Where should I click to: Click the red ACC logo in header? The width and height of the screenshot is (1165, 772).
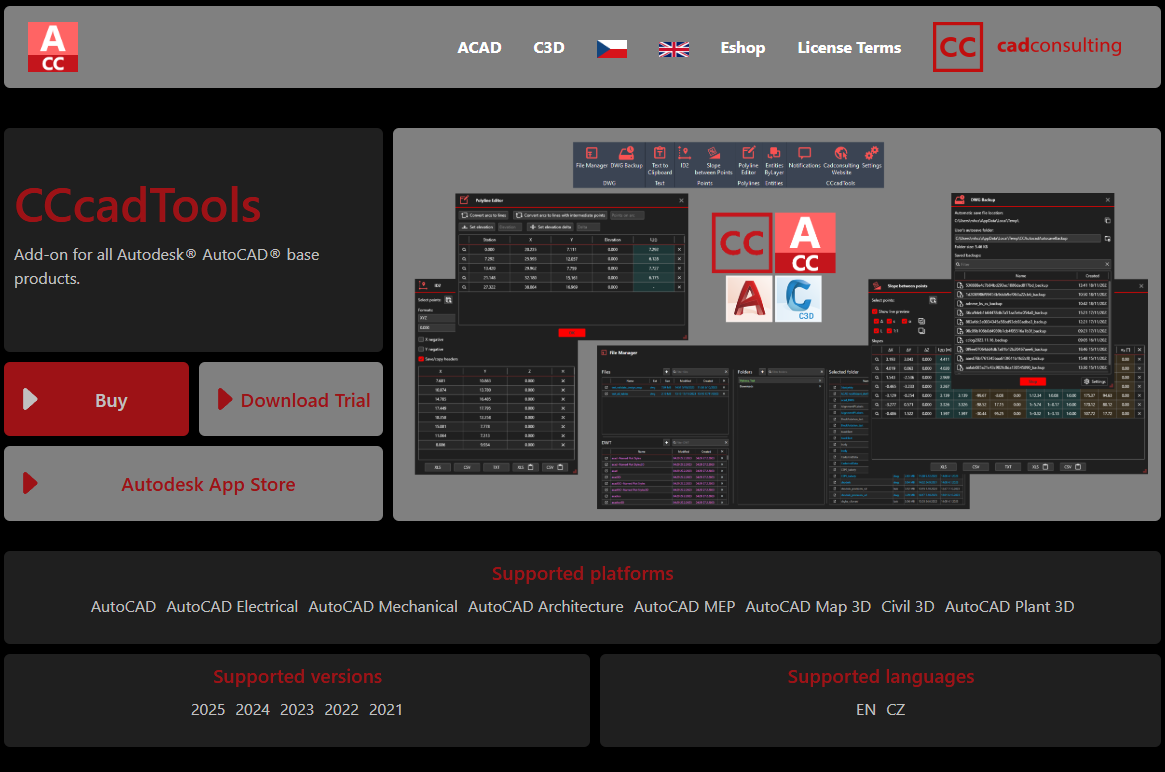[53, 47]
